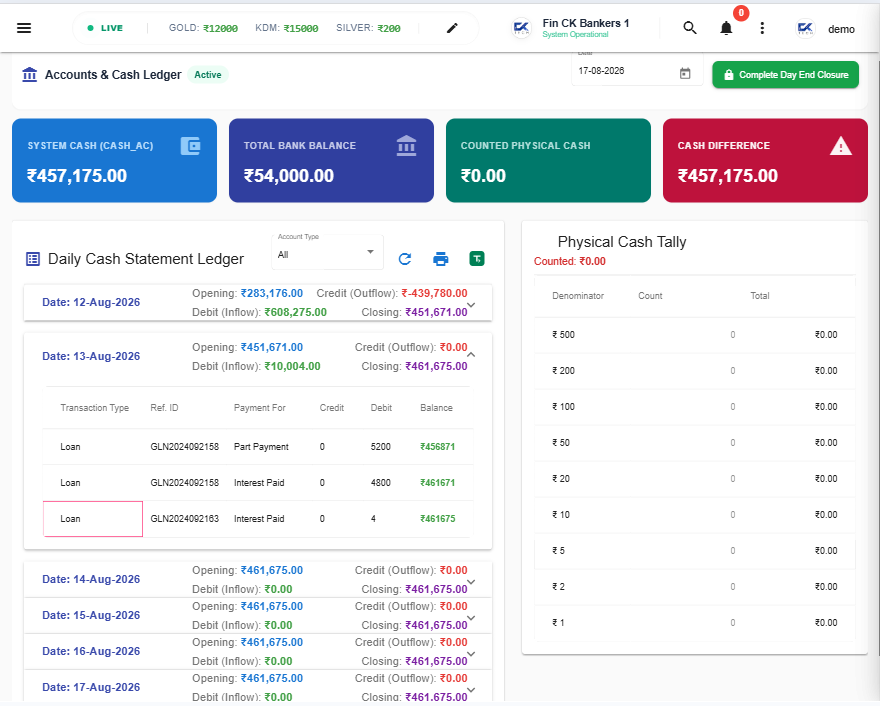Click the ₹ 50 count field
The width and height of the screenshot is (880, 706).
(x=732, y=443)
